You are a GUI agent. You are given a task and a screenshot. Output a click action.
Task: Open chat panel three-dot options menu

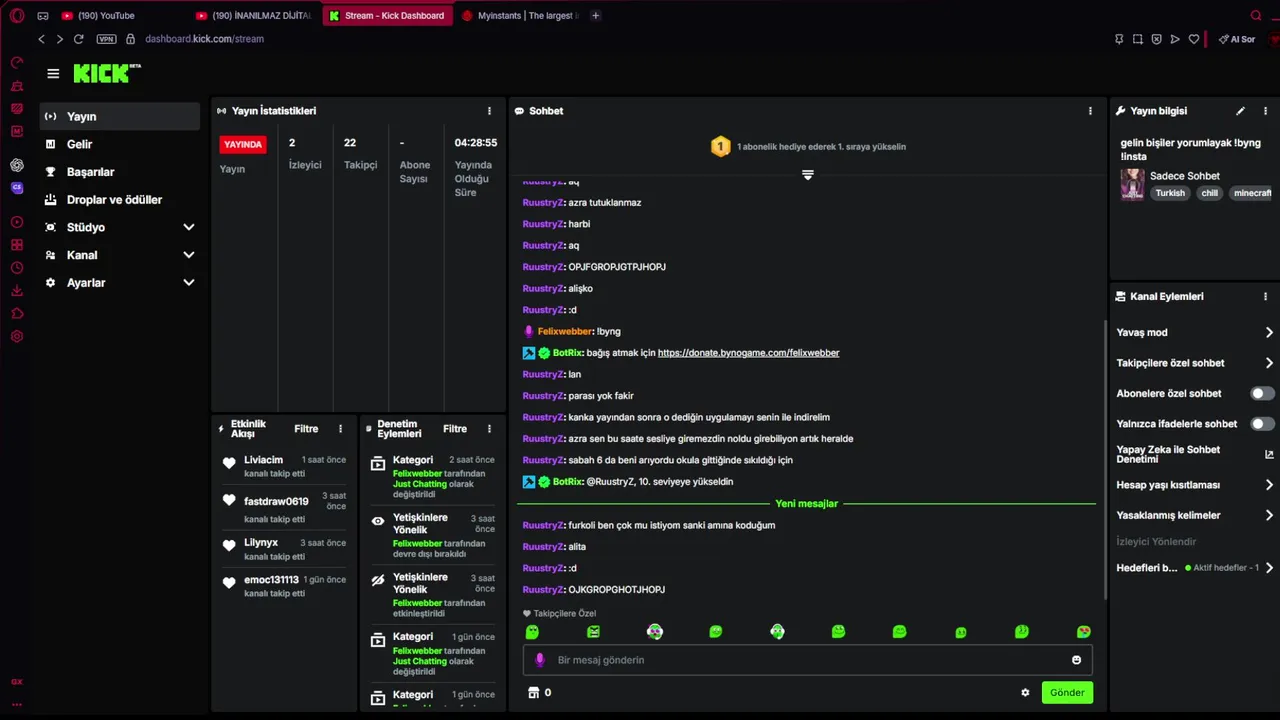[x=1090, y=111]
